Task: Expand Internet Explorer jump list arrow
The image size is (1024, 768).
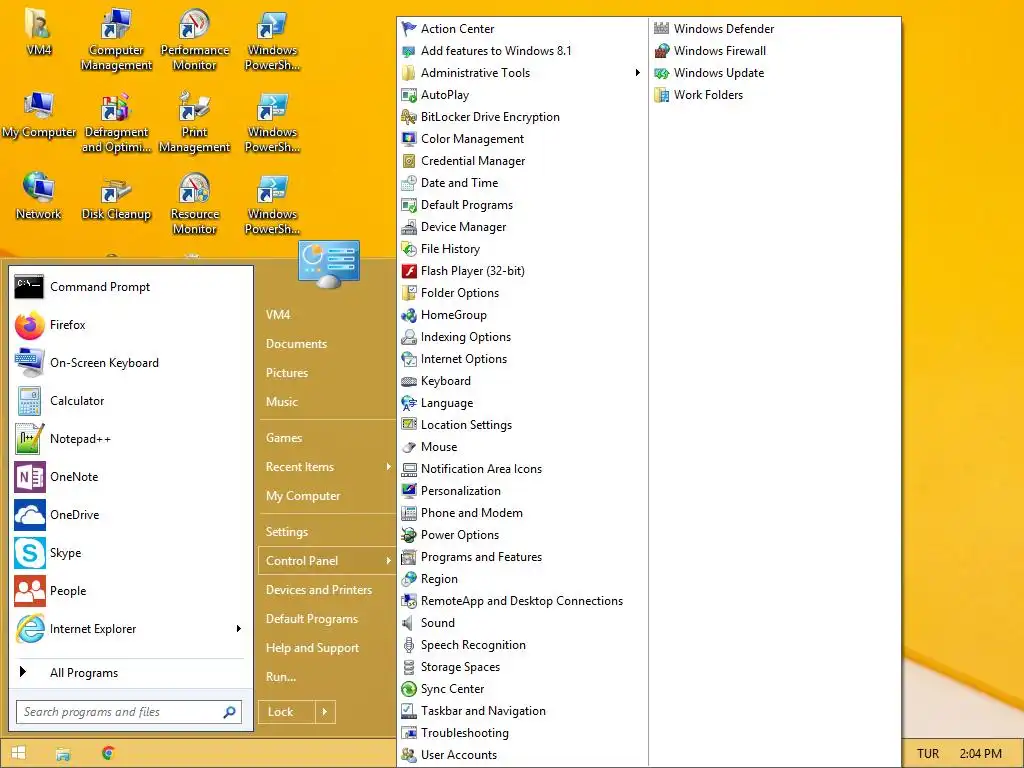Action: (238, 628)
